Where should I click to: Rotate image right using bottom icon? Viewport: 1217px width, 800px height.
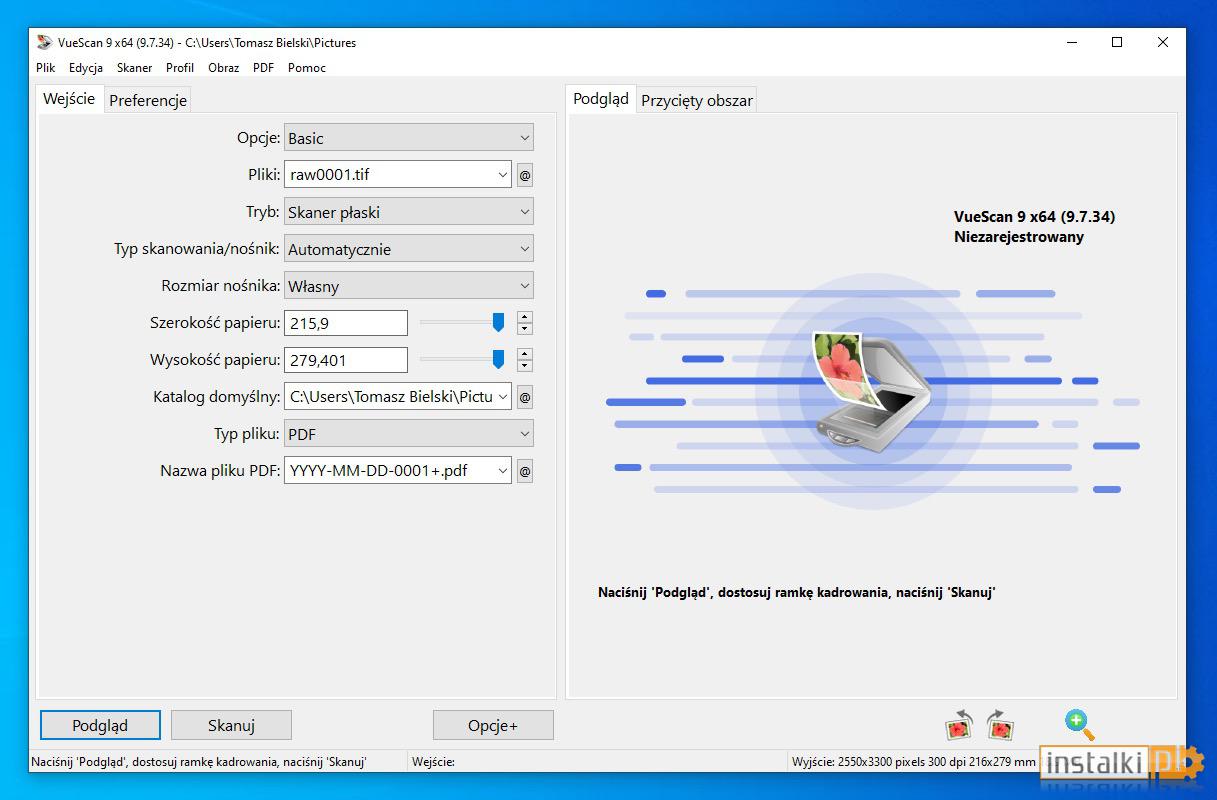[x=1000, y=725]
